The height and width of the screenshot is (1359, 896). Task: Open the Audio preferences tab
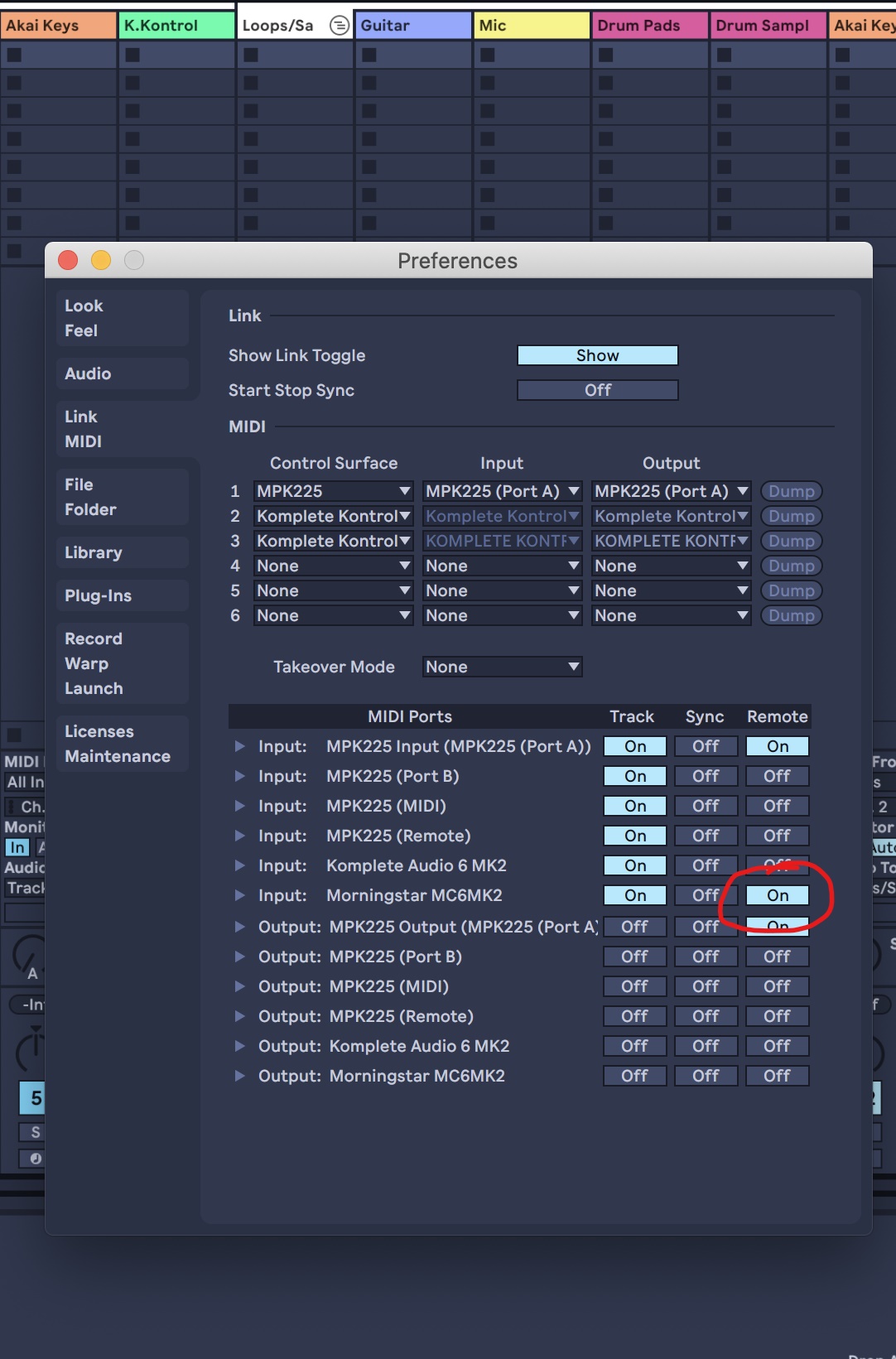(123, 373)
